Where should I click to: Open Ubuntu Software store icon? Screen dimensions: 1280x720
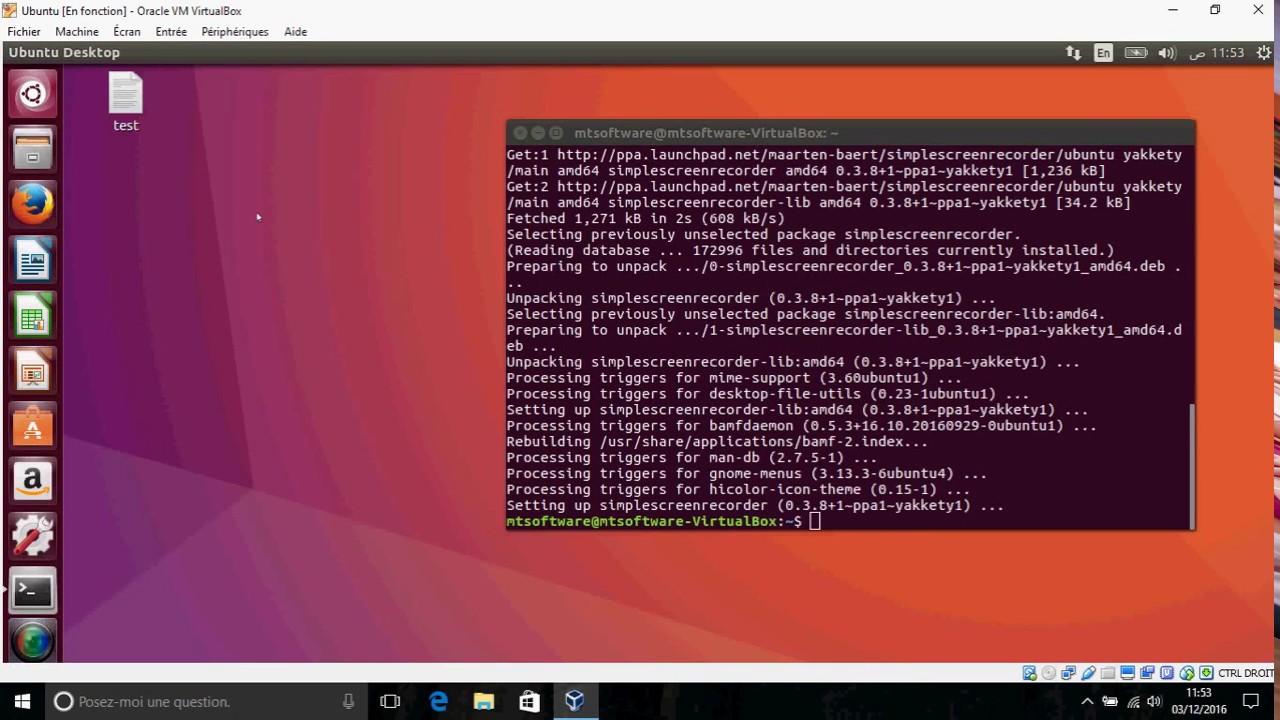[32, 428]
